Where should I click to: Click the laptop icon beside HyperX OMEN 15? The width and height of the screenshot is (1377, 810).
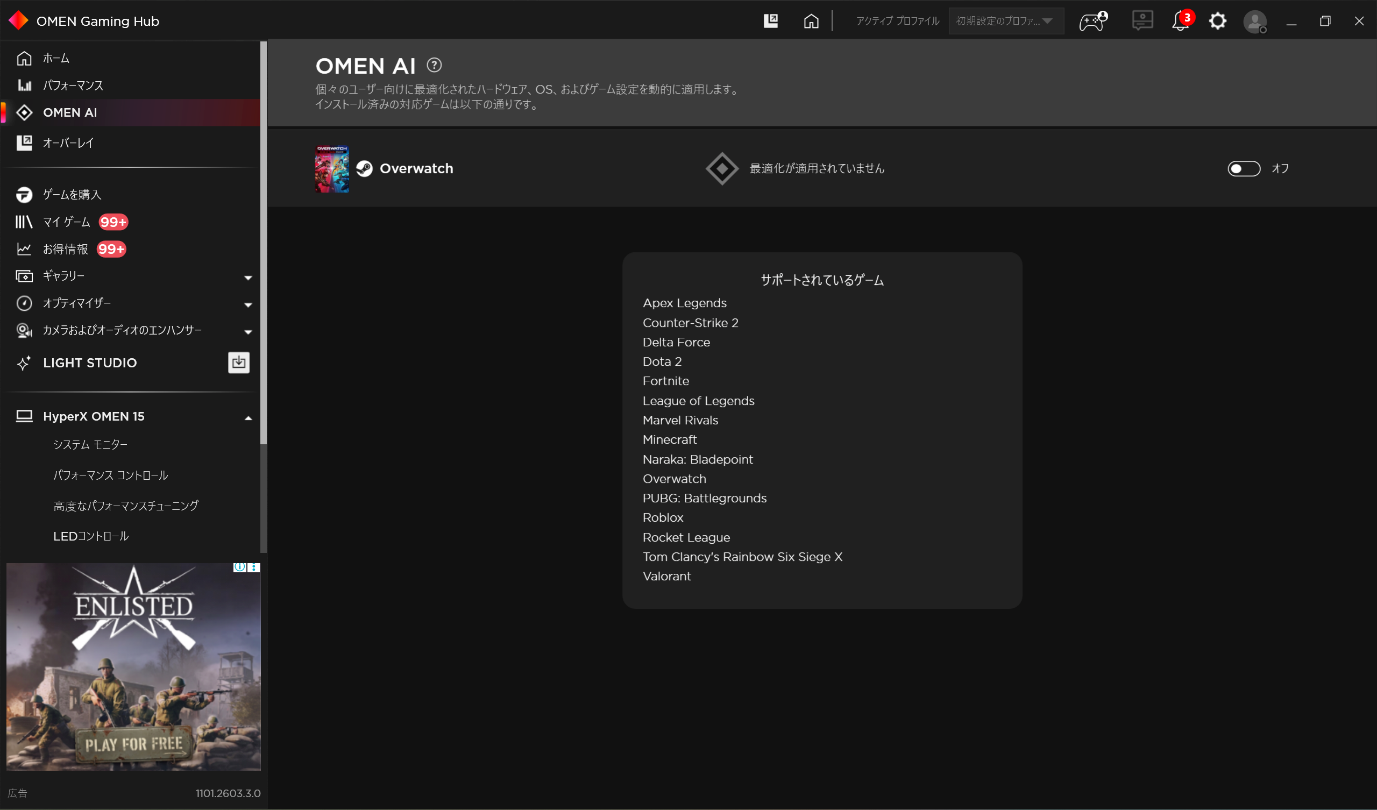pos(24,416)
